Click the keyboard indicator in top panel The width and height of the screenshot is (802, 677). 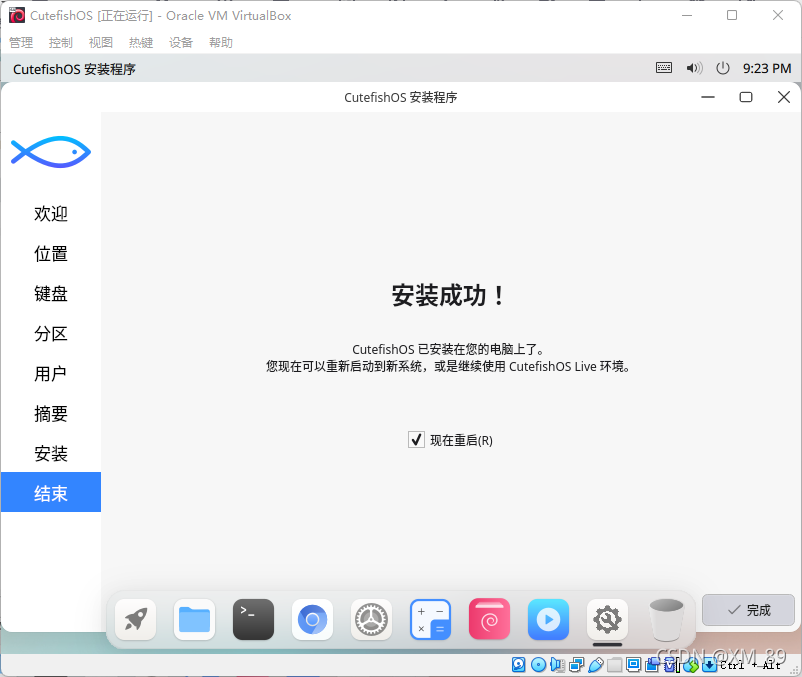click(664, 68)
